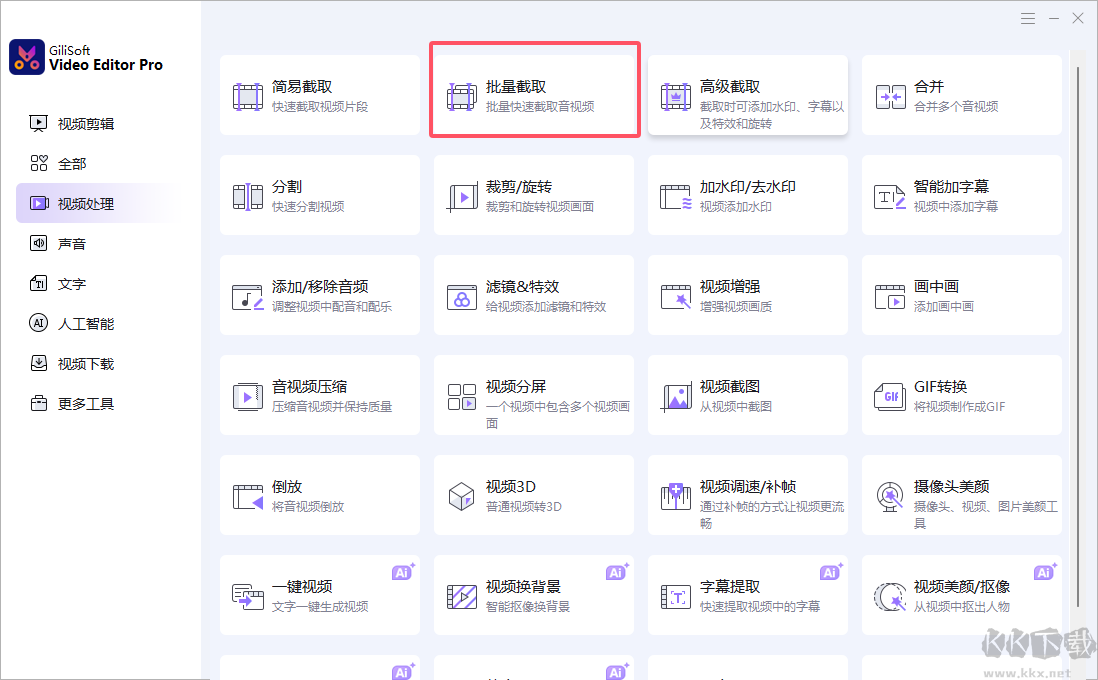Open the 简易截取 easy cutter tool

pos(319,96)
